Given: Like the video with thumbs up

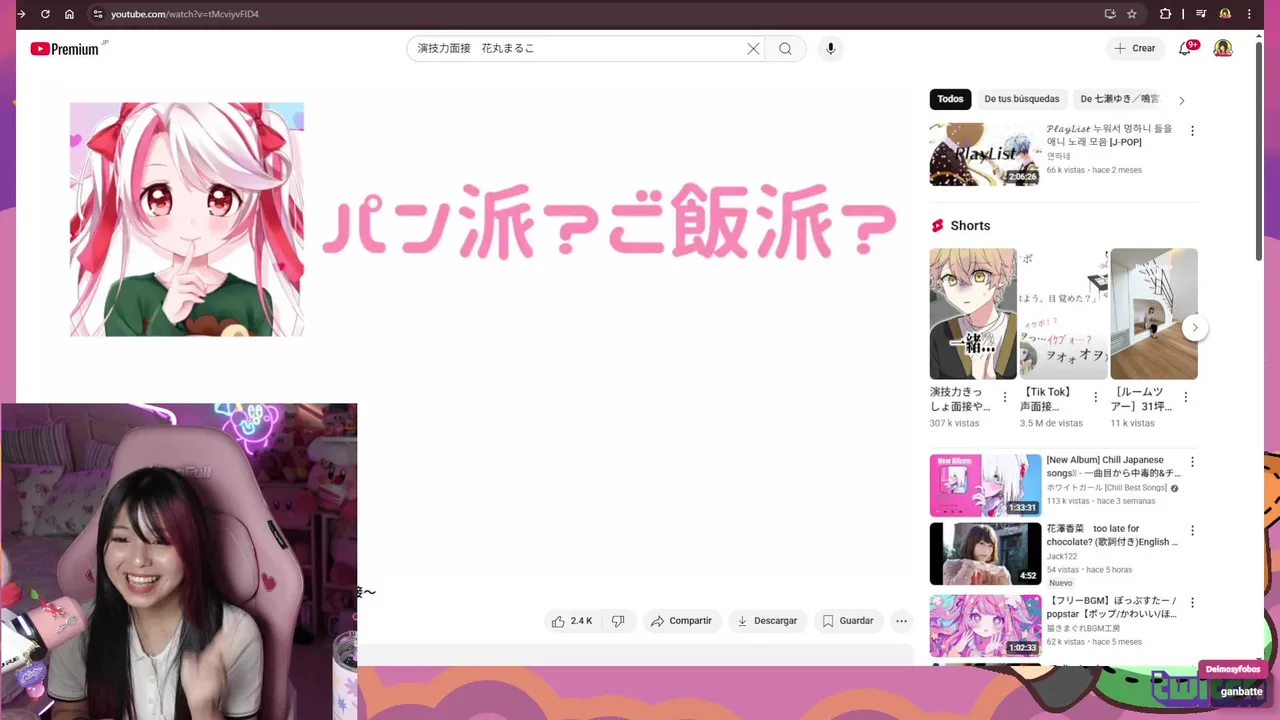Looking at the screenshot, I should point(572,621).
